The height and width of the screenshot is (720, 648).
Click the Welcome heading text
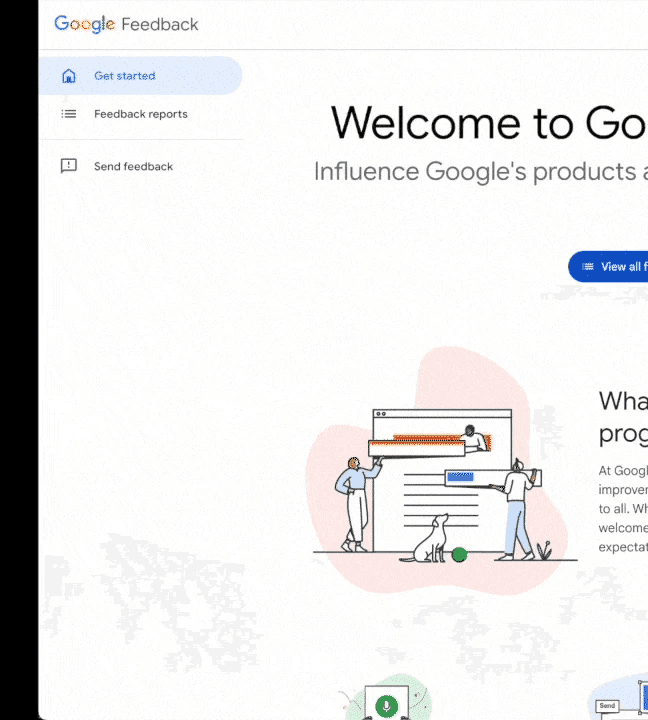(489, 123)
